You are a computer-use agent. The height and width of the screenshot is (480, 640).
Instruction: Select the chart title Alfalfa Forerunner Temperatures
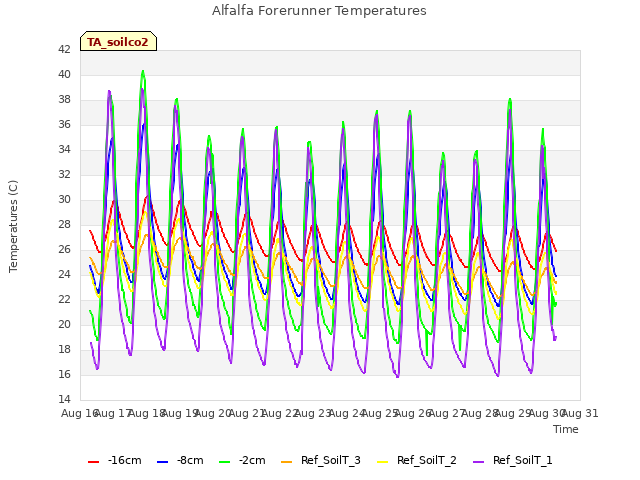tap(319, 11)
